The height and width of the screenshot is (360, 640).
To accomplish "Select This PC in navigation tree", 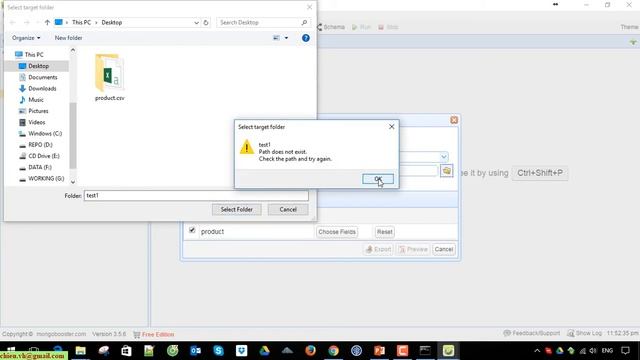I will point(34,55).
